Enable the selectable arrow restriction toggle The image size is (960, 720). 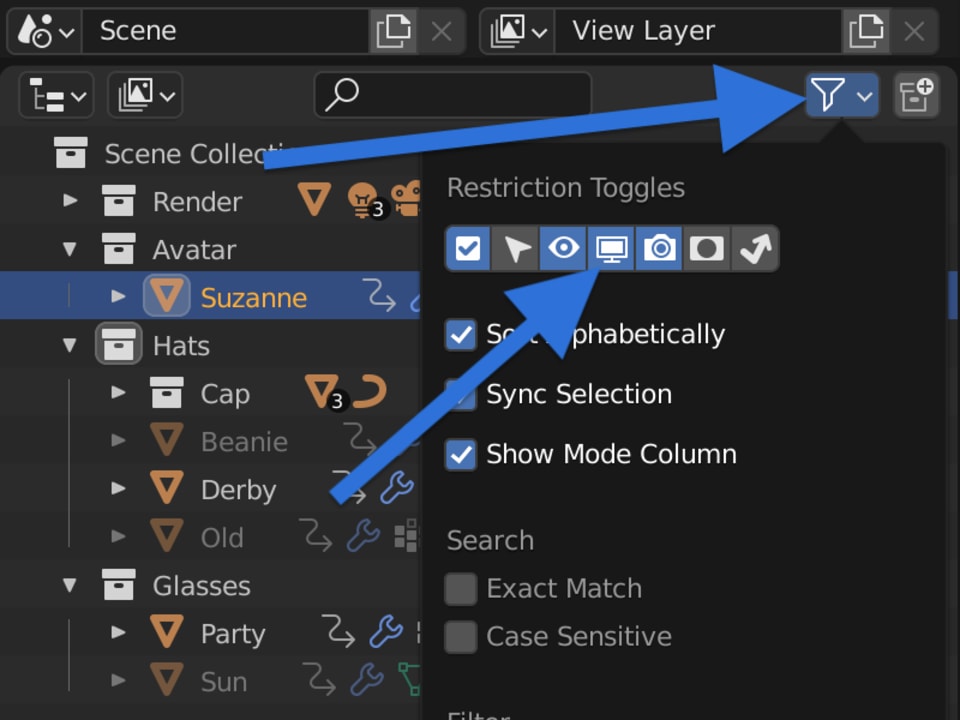[515, 248]
